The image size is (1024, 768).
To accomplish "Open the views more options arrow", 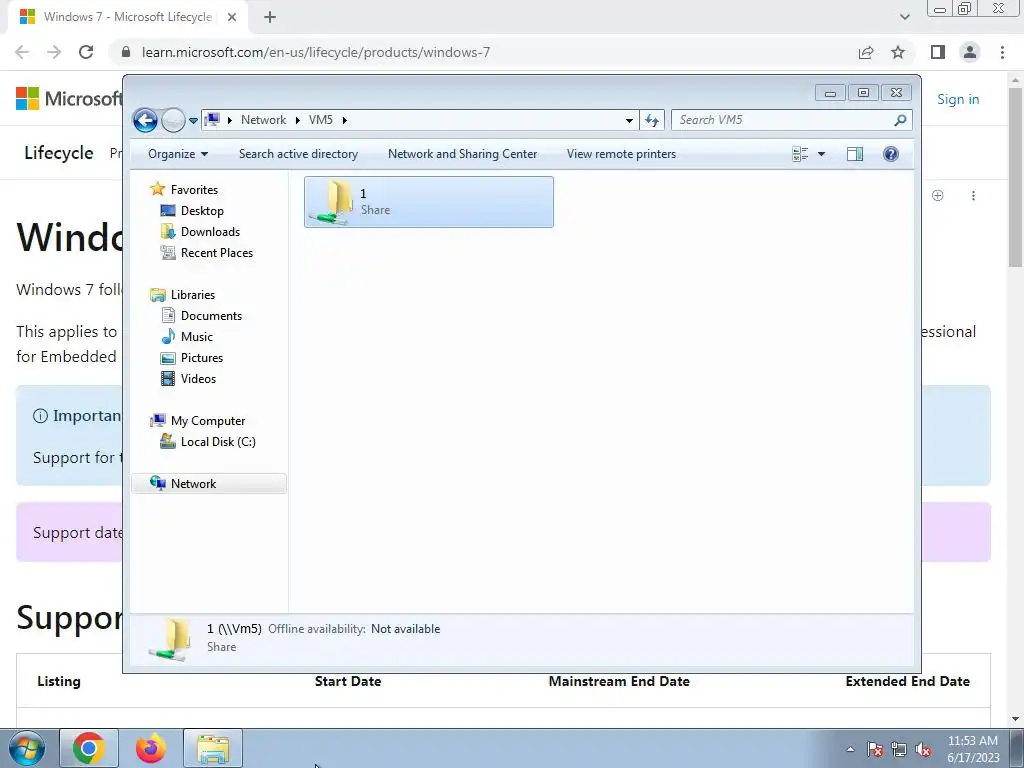I will click(822, 154).
